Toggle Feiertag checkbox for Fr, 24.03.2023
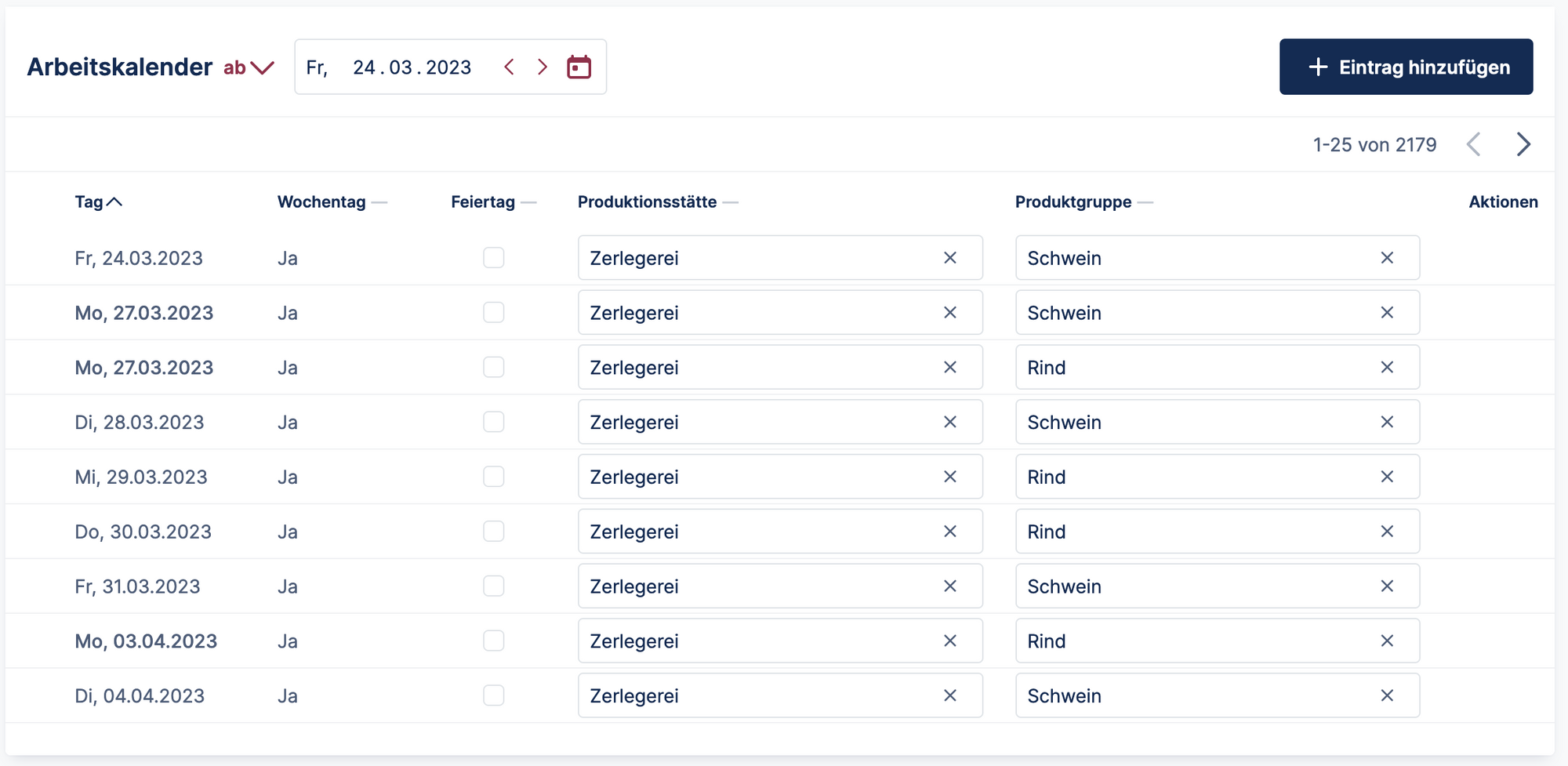Viewport: 1568px width, 766px height. click(493, 258)
